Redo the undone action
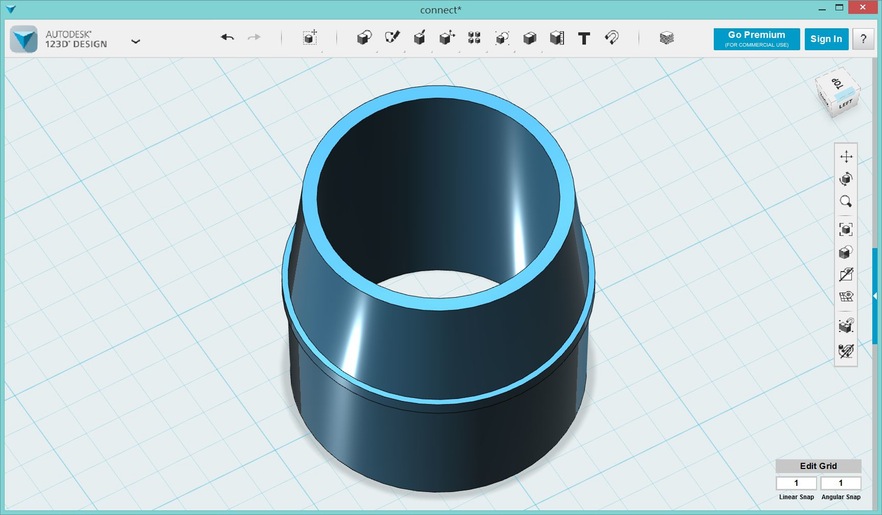 254,38
